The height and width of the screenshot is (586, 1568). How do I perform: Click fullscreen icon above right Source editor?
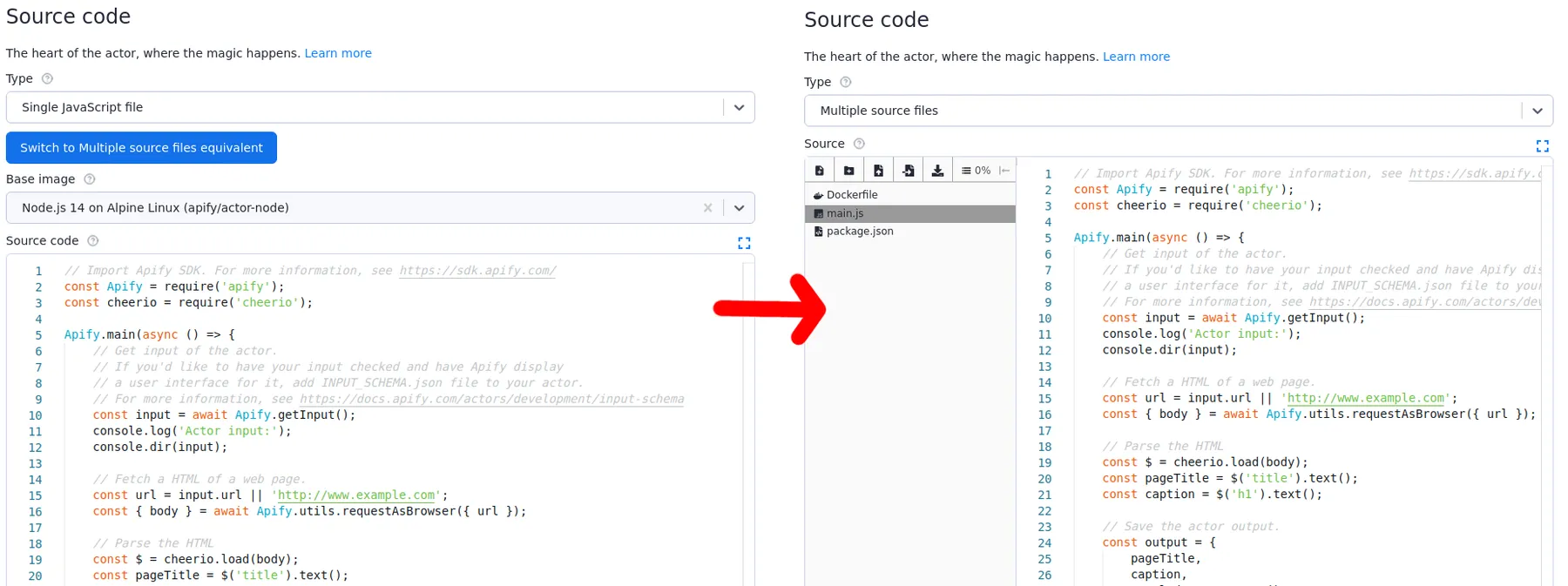[1543, 146]
